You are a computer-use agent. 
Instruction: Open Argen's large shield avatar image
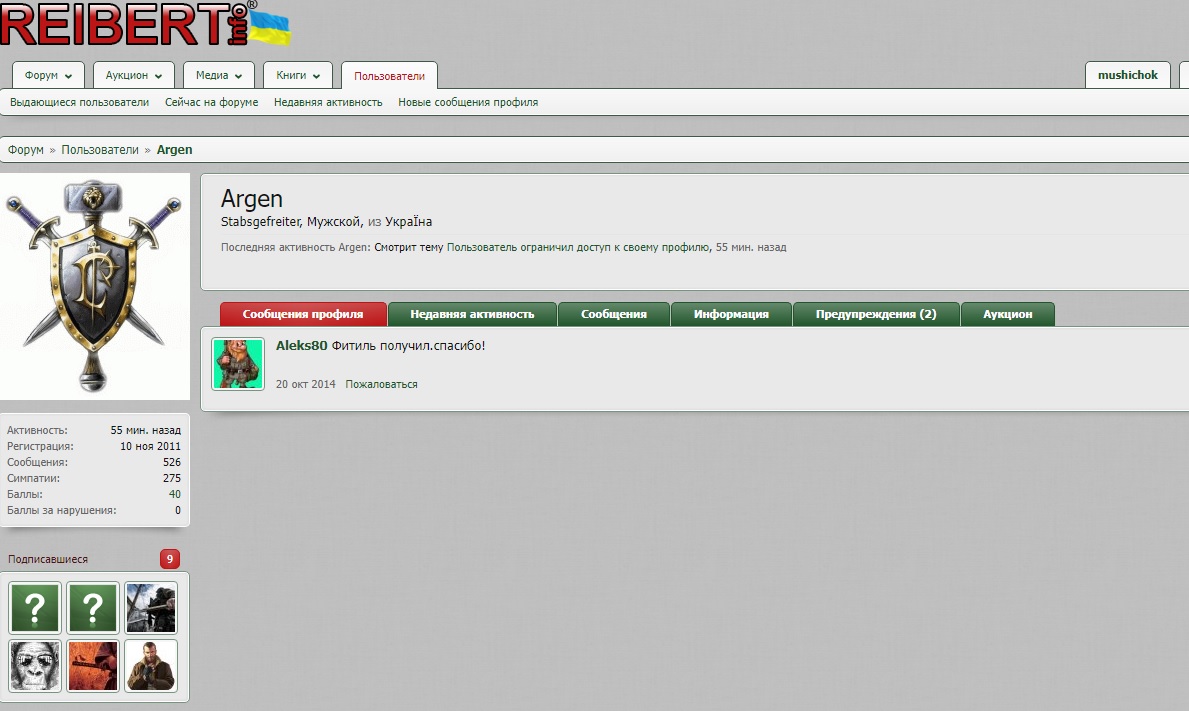click(x=95, y=287)
